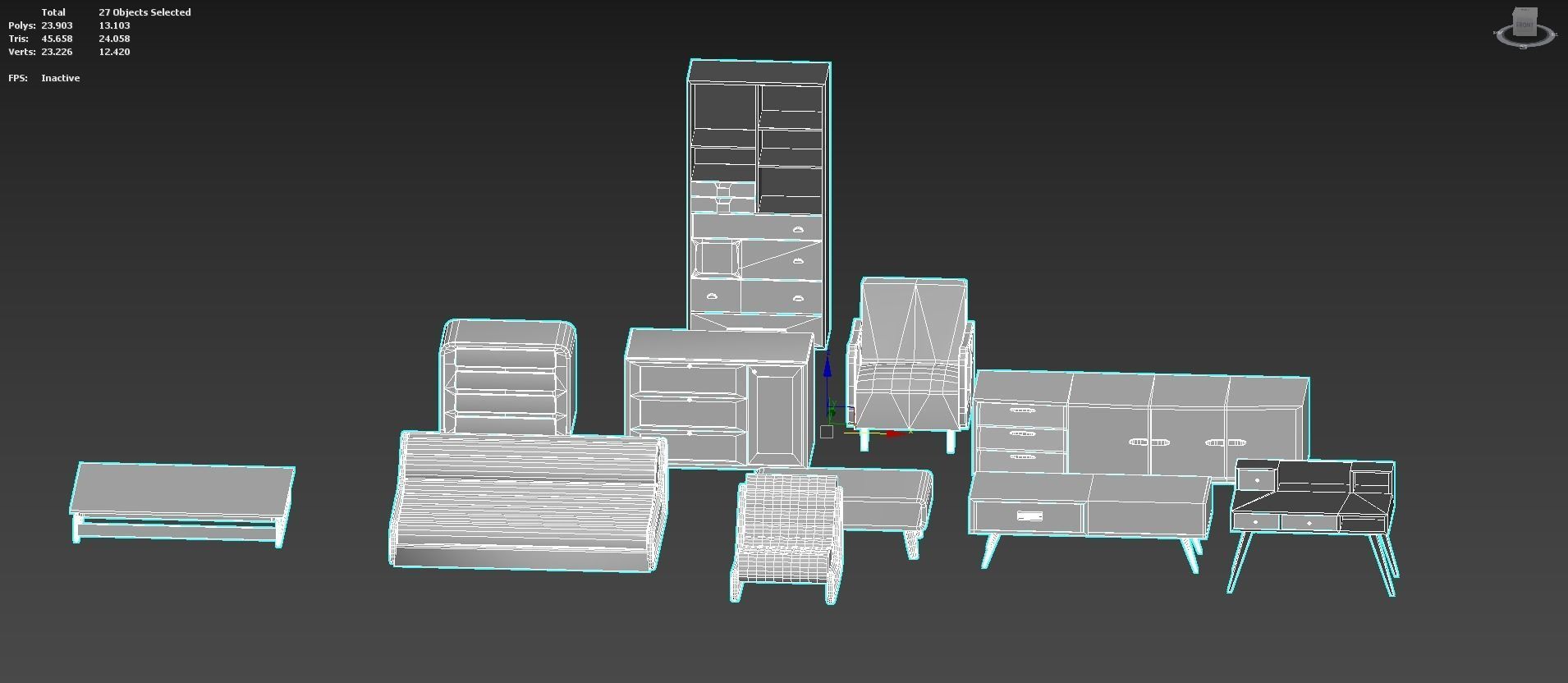Click the S marker on ViewCube compass
The height and width of the screenshot is (683, 1568).
[1523, 47]
